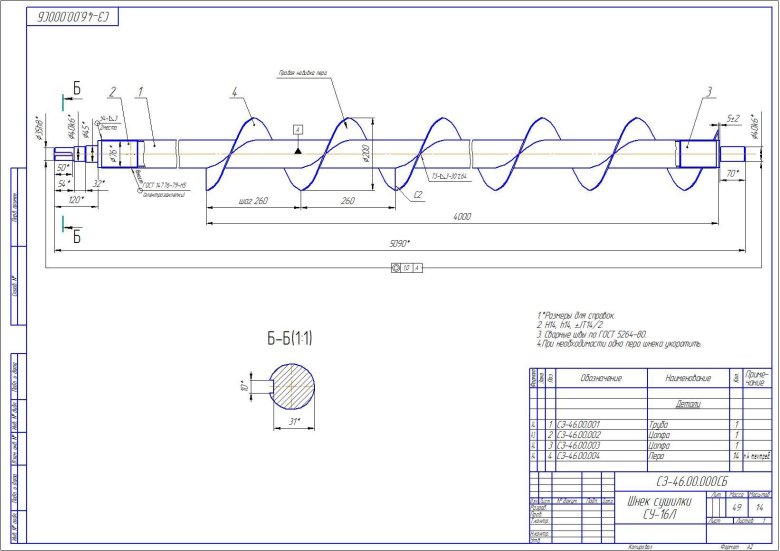
Task: Select the 5090* overall length dimension
Action: 400,243
